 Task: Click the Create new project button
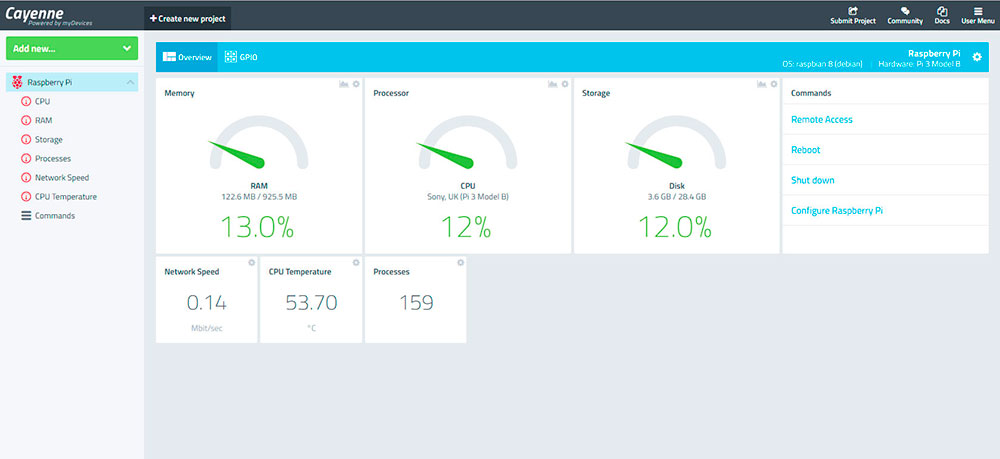click(x=188, y=18)
